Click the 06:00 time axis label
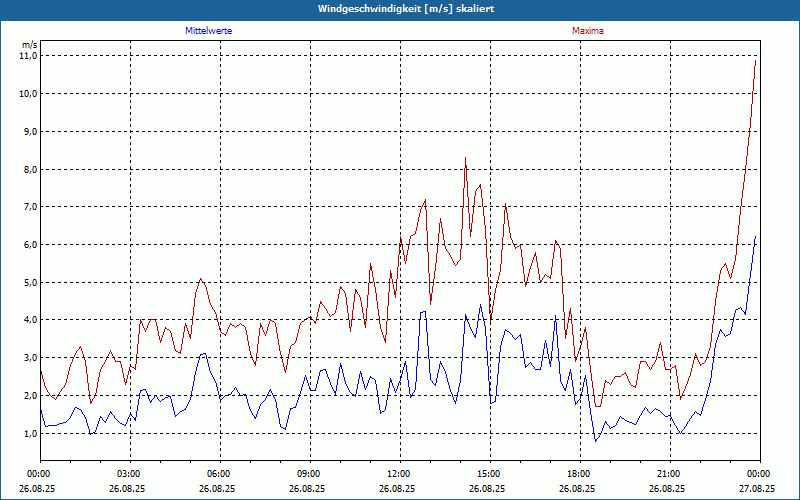The width and height of the screenshot is (800, 500). point(220,474)
